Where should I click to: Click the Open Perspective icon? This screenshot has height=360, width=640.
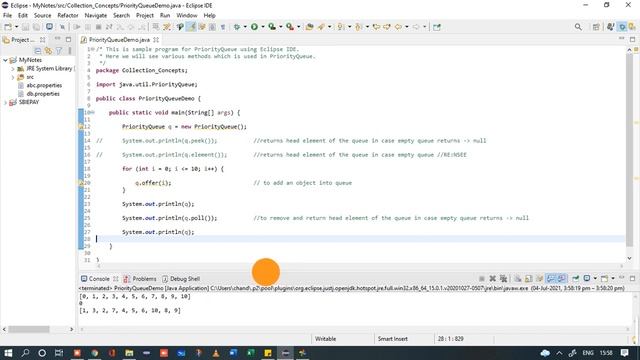[596, 27]
